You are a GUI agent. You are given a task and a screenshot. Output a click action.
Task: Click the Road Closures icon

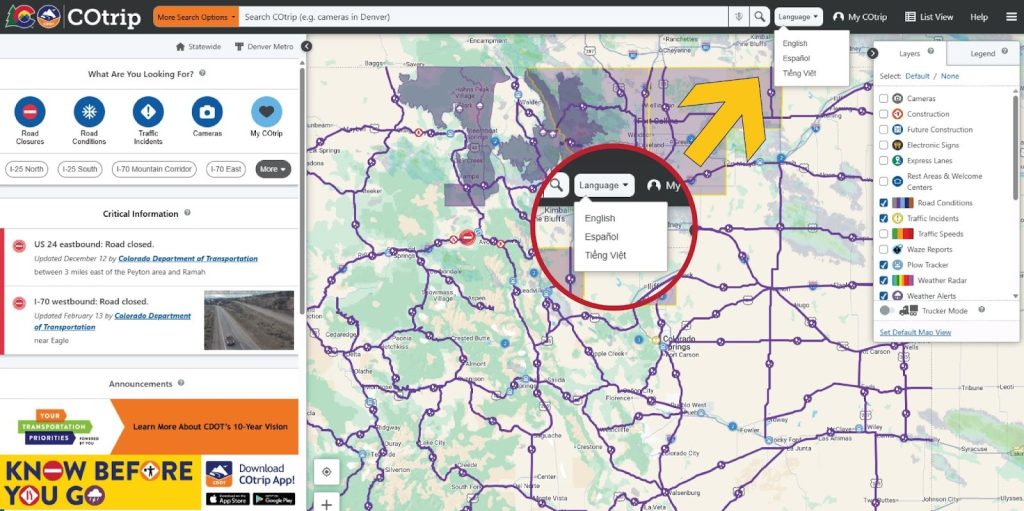point(30,111)
